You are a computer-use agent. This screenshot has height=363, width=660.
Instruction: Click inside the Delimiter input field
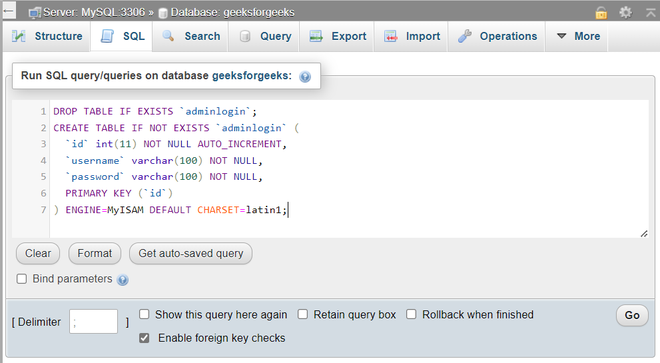[x=93, y=322]
